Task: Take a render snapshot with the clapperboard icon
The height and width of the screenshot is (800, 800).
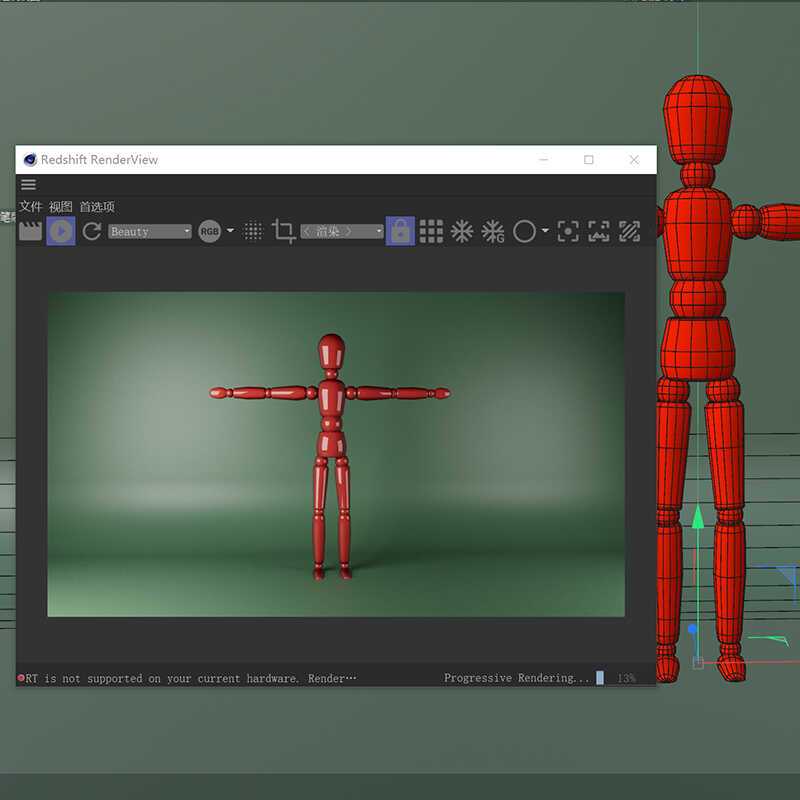Action: click(29, 231)
